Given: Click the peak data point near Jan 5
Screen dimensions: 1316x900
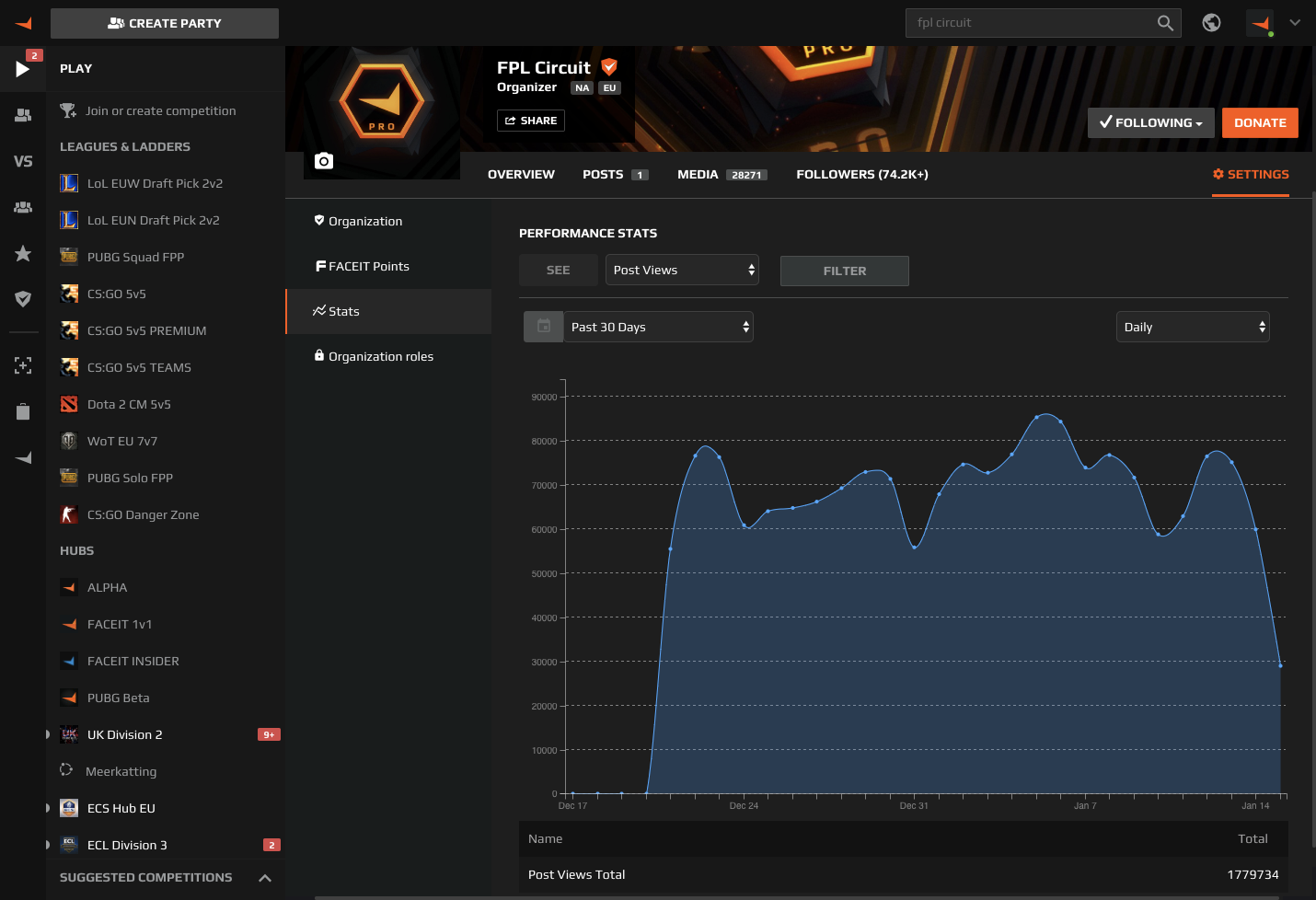Looking at the screenshot, I should [x=1037, y=417].
